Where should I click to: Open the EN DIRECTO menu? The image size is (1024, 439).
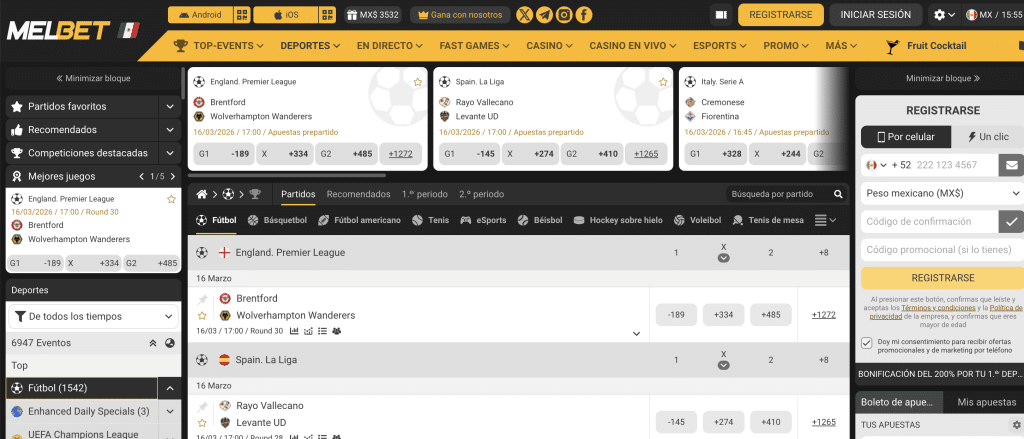point(390,46)
